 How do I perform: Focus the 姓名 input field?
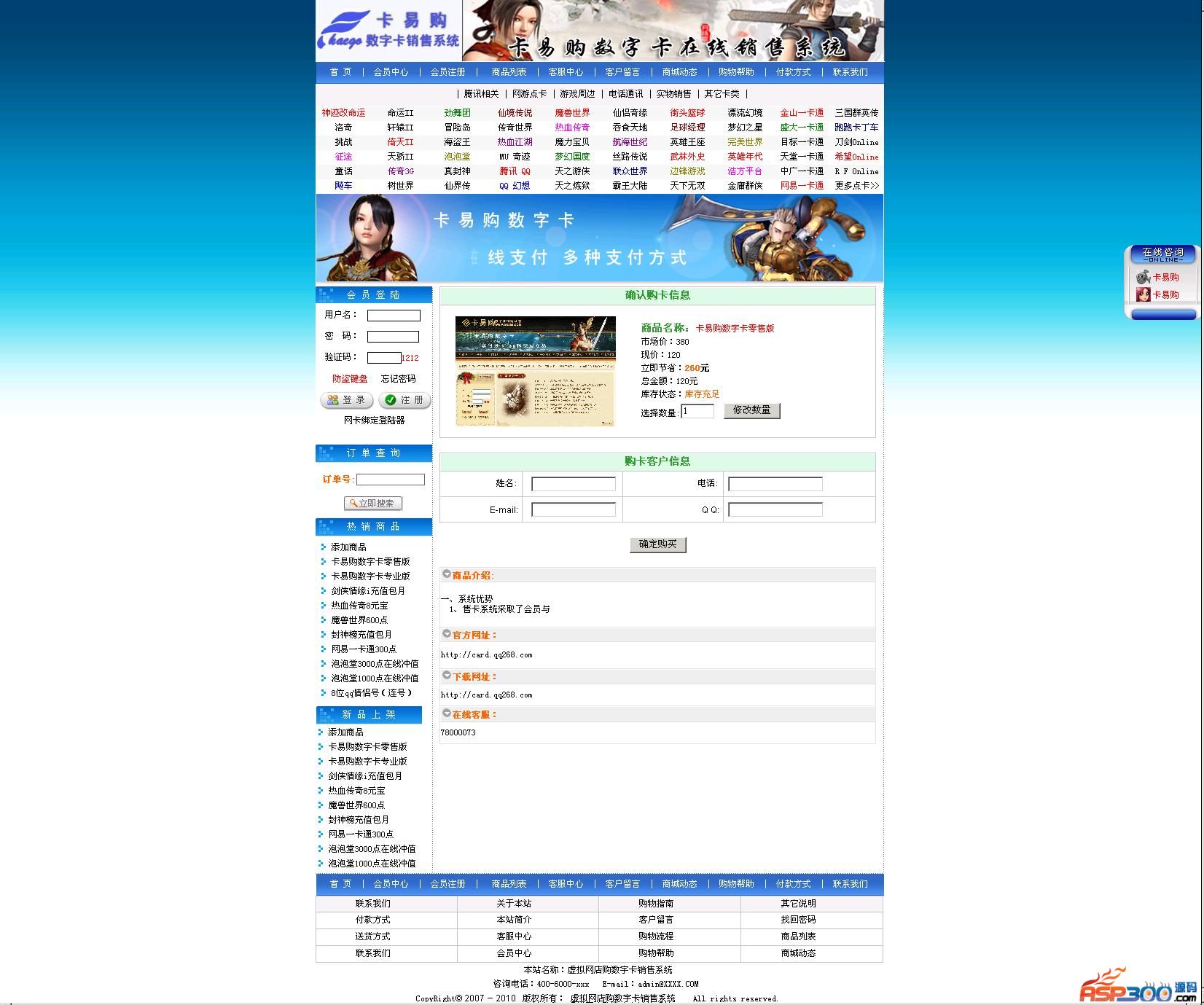tap(574, 484)
